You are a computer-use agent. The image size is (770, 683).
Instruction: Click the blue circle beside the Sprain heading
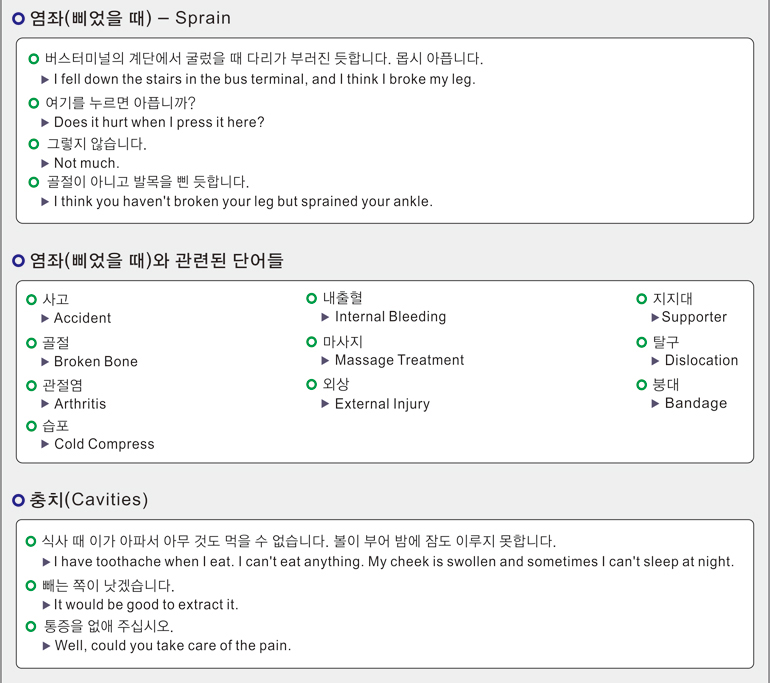[18, 19]
